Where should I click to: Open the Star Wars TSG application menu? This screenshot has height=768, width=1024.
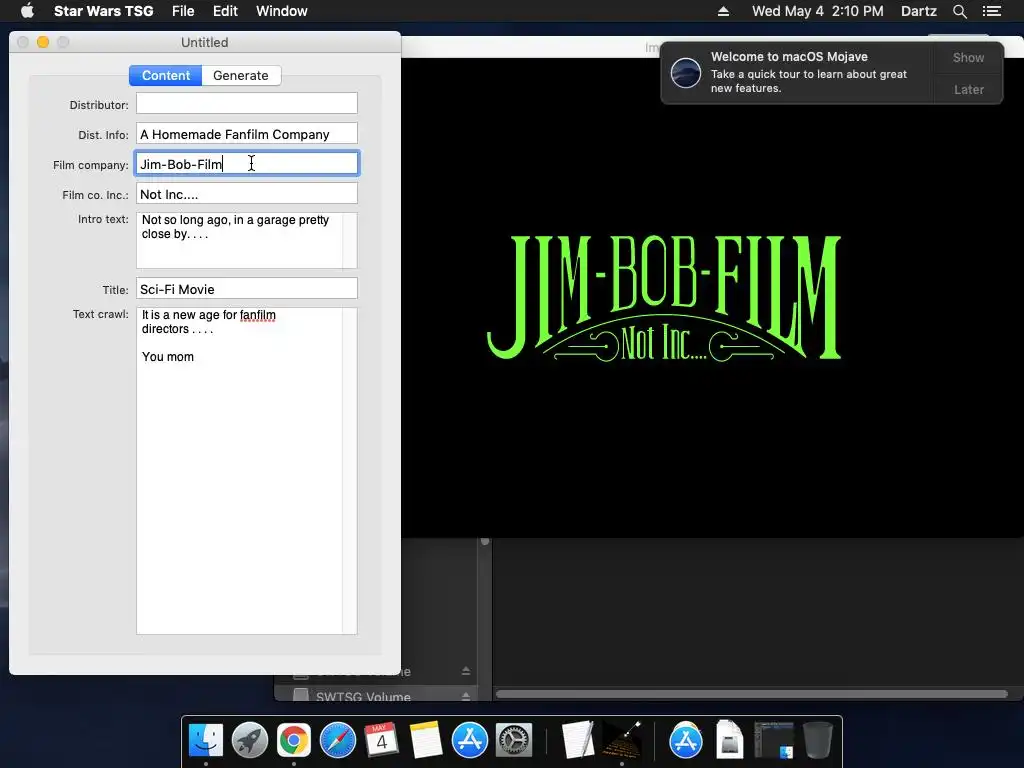(x=103, y=11)
